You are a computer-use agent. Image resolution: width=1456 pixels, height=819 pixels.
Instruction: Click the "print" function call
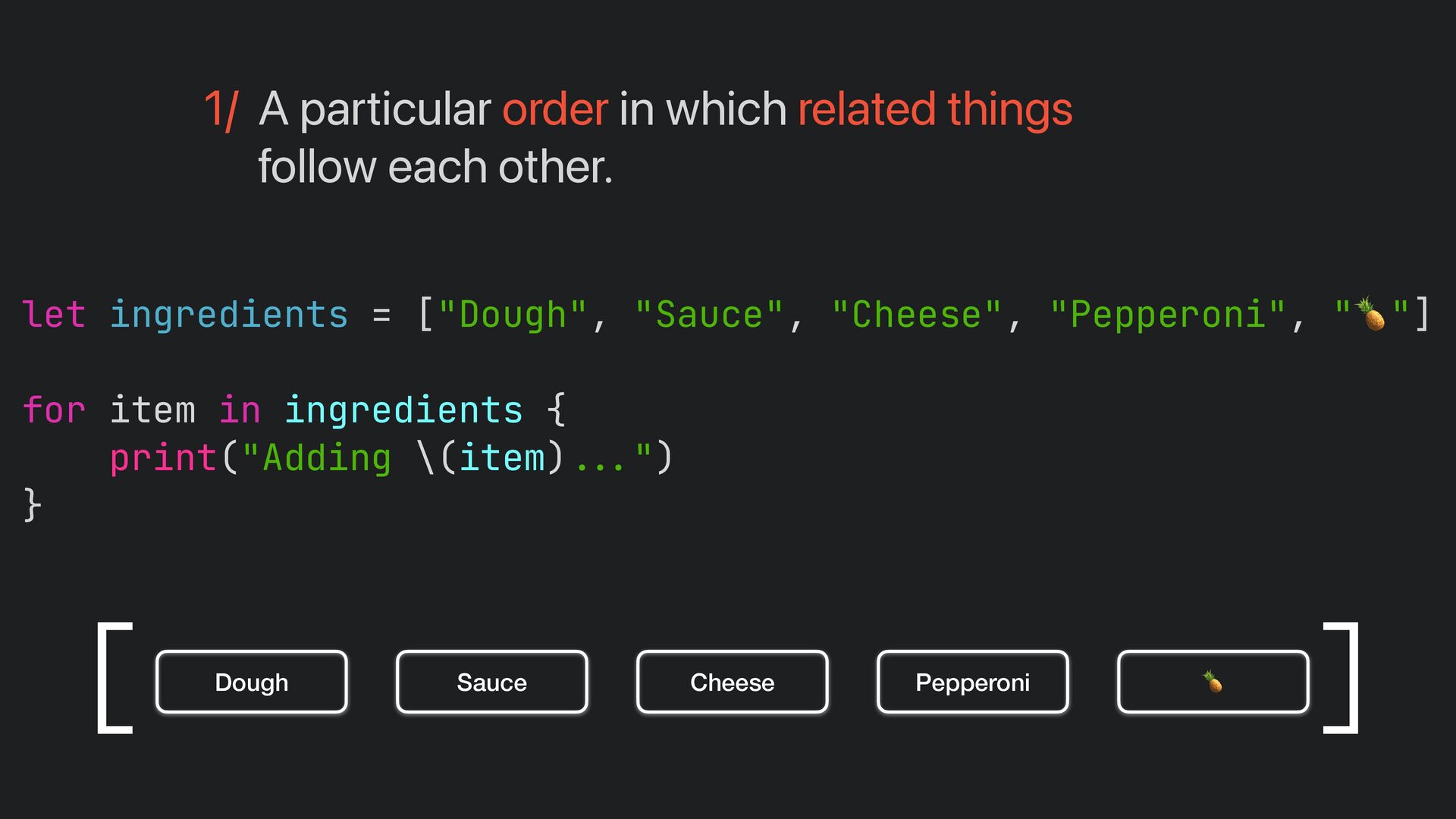click(x=164, y=458)
